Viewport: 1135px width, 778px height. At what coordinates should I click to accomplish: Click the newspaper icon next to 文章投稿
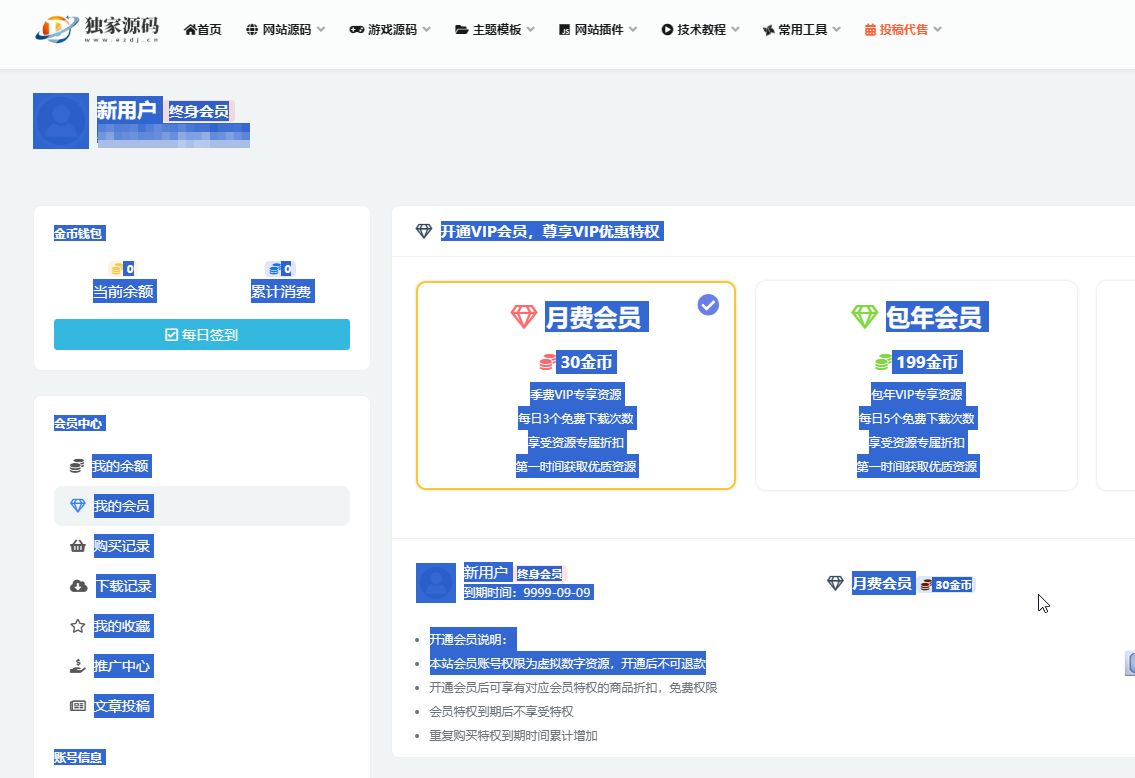click(77, 706)
